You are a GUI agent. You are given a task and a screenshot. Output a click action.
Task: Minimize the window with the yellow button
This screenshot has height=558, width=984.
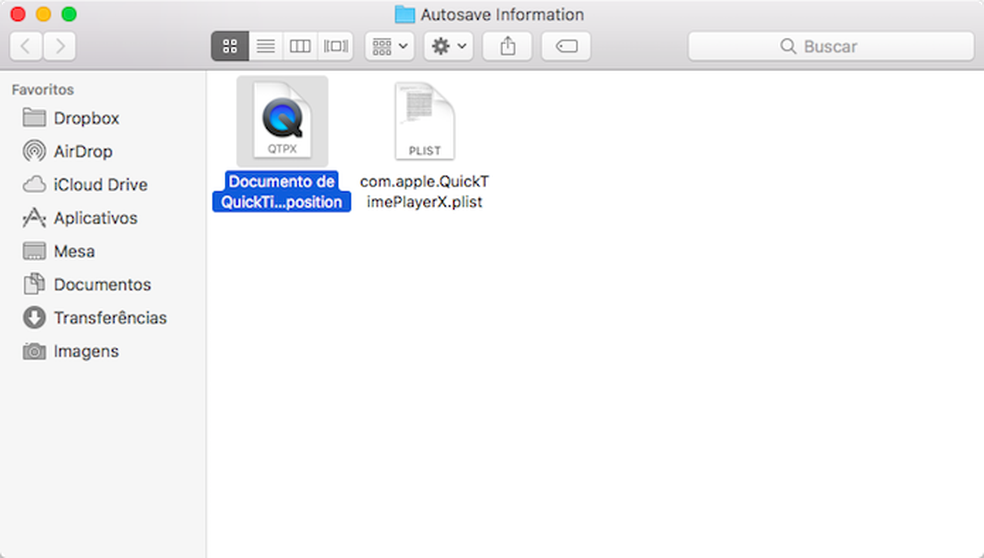[x=43, y=14]
